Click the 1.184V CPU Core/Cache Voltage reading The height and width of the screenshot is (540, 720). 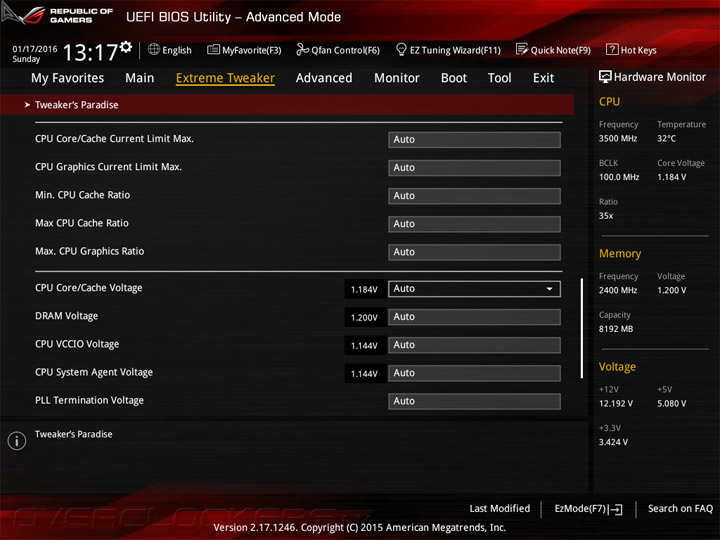tap(364, 289)
